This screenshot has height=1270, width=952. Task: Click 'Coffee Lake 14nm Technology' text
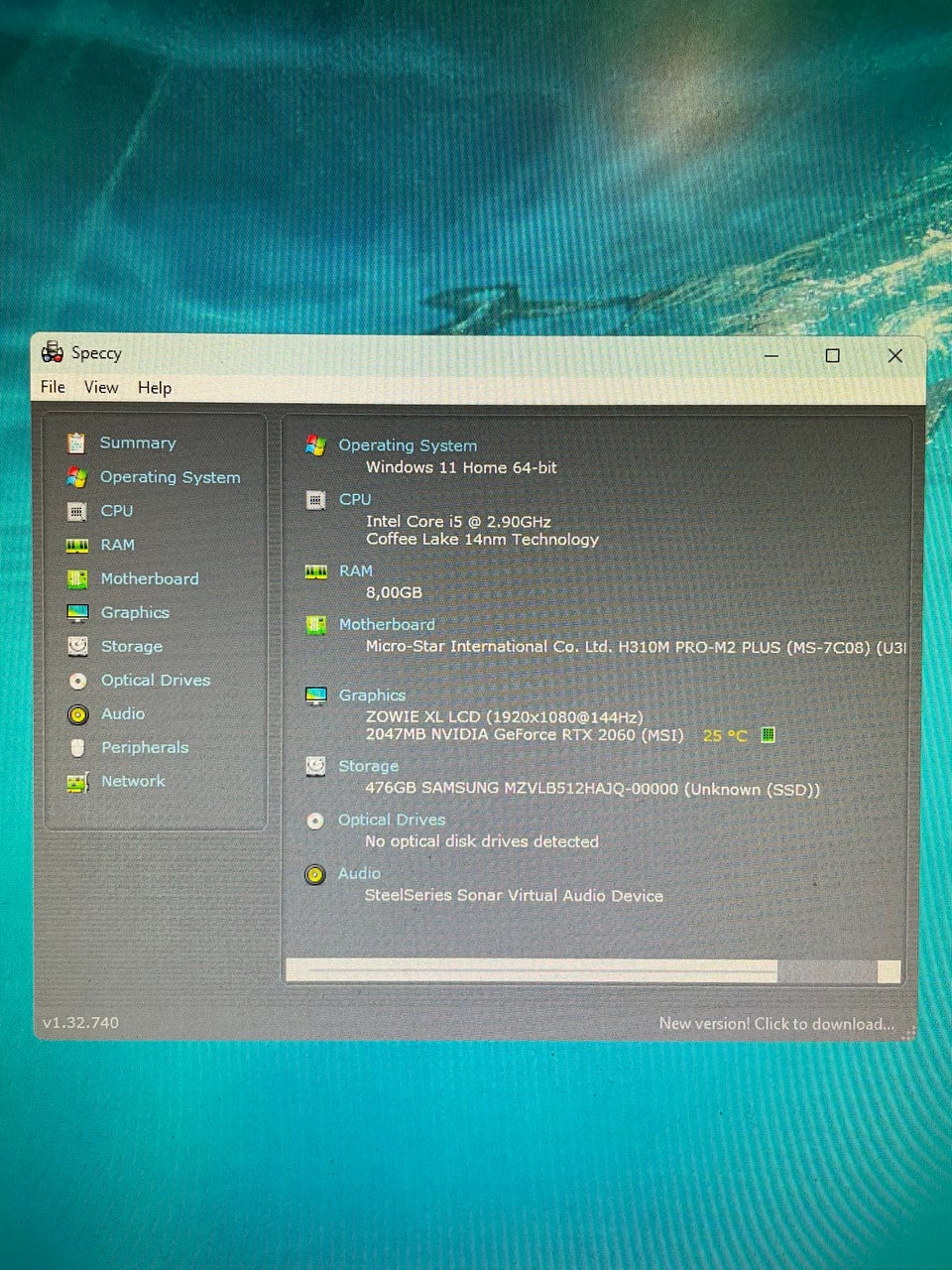[x=482, y=540]
